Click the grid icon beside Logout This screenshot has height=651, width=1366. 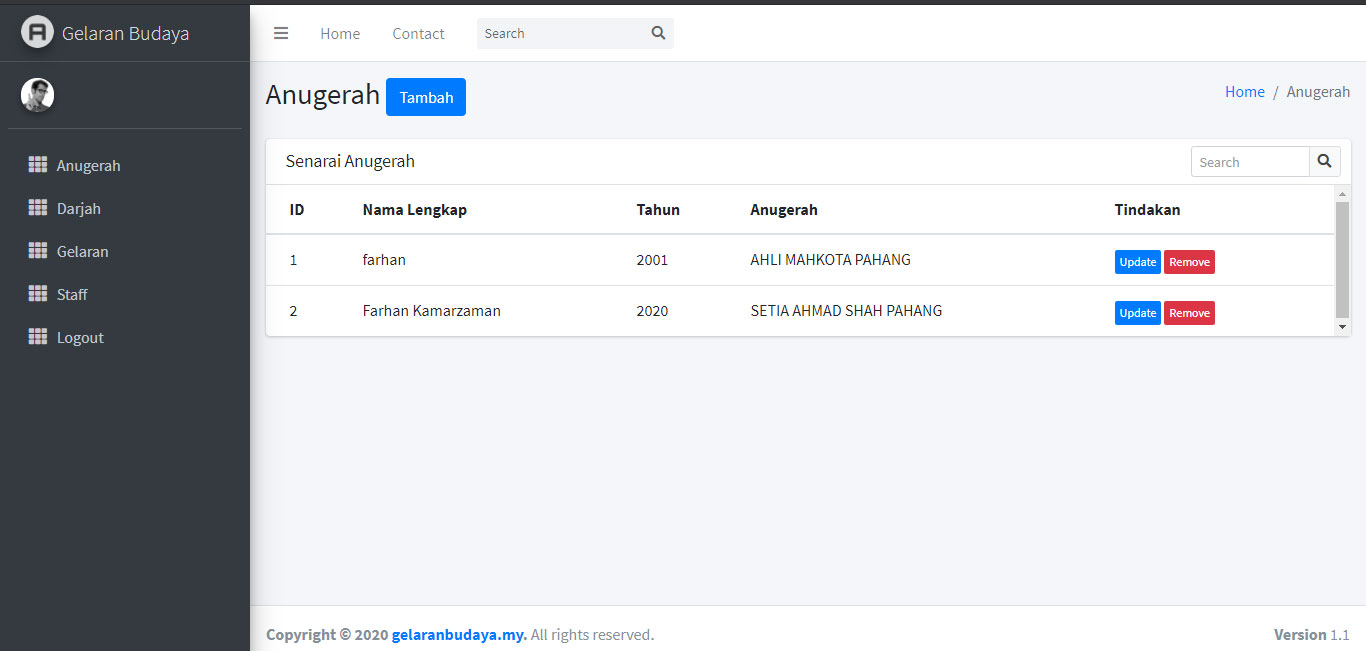click(38, 337)
